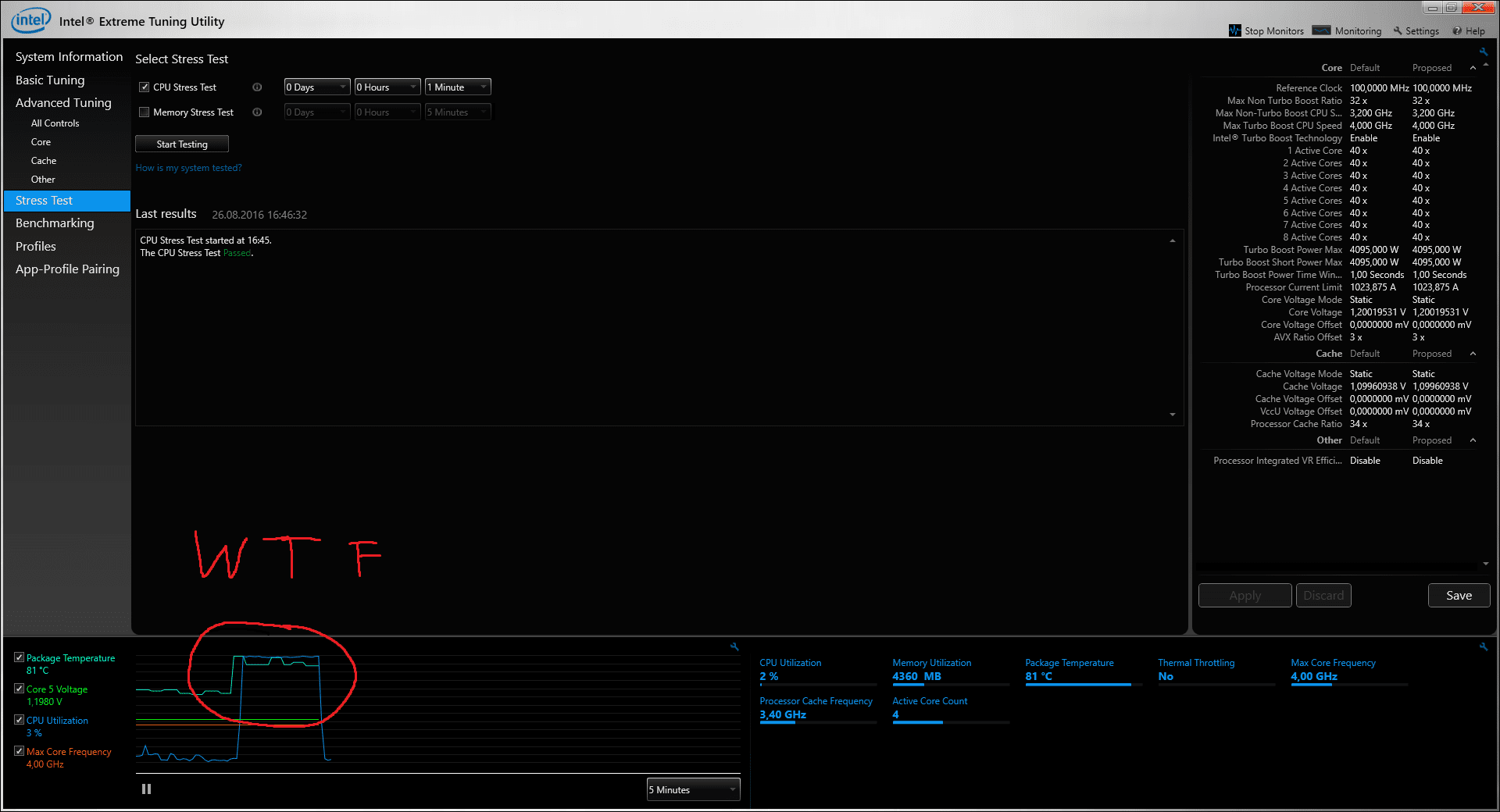The width and height of the screenshot is (1500, 812).
Task: Open 'How is my system tested?' link
Action: coord(188,168)
